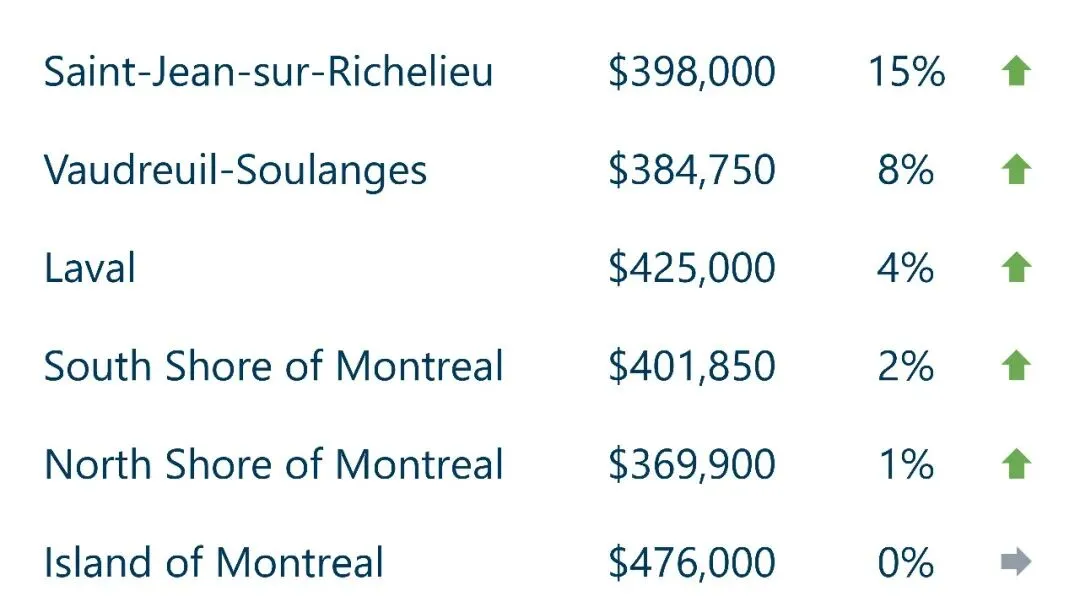Choose South Shore of Montreal label
Image resolution: width=1080 pixels, height=613 pixels.
pos(273,366)
